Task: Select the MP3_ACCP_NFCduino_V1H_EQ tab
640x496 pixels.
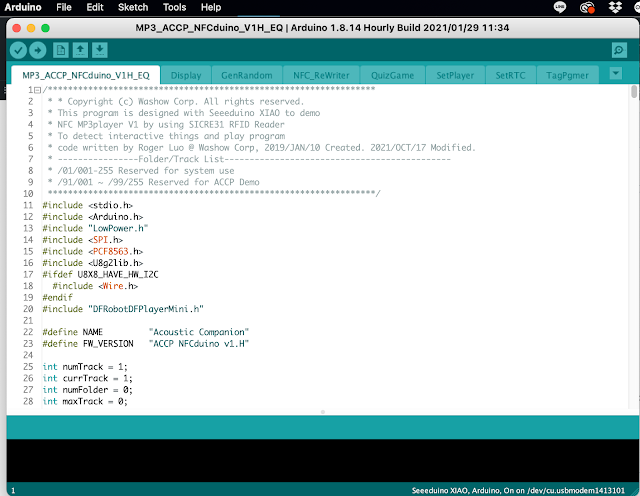Action: [86, 75]
